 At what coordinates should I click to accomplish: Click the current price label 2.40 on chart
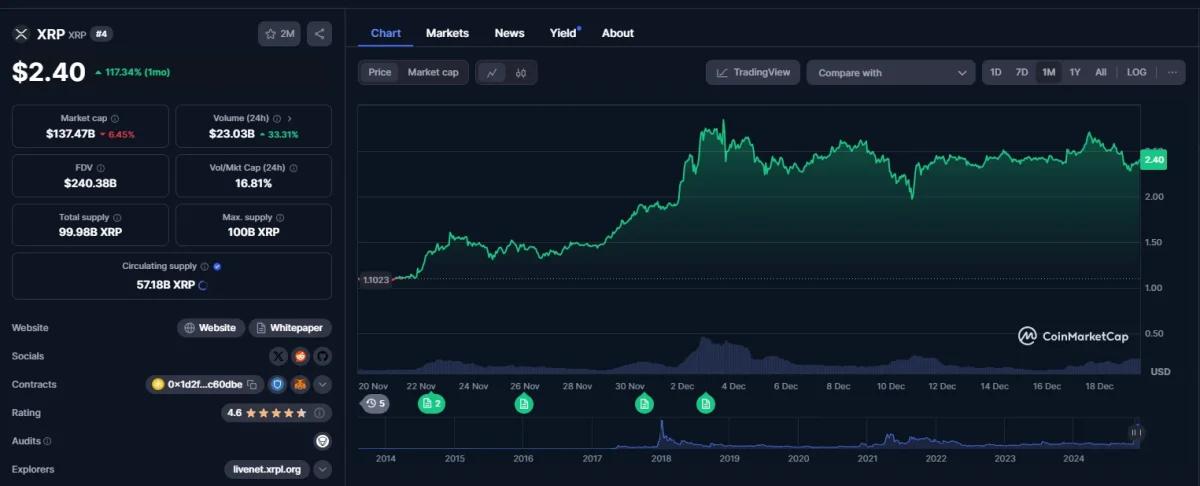1154,160
